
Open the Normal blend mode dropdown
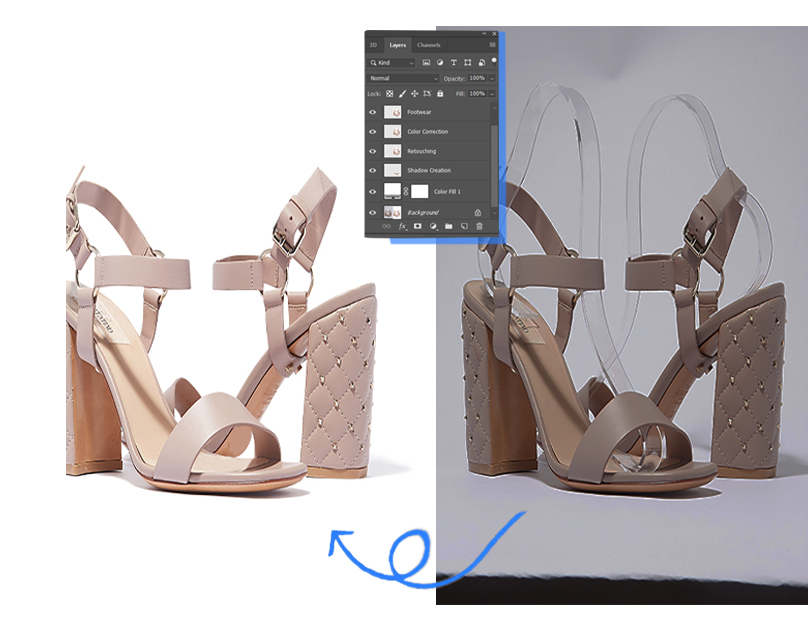[x=404, y=78]
